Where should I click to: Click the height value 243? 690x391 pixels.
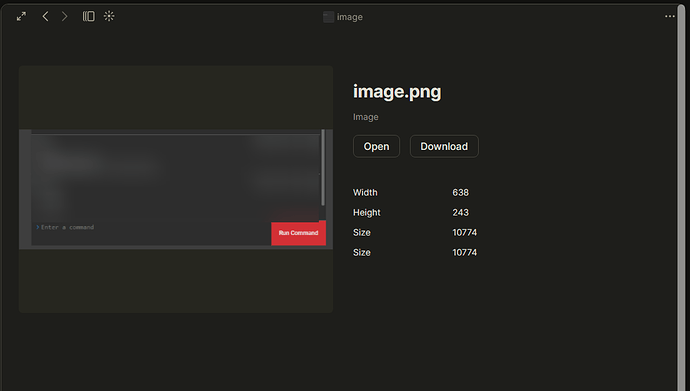pyautogui.click(x=460, y=212)
